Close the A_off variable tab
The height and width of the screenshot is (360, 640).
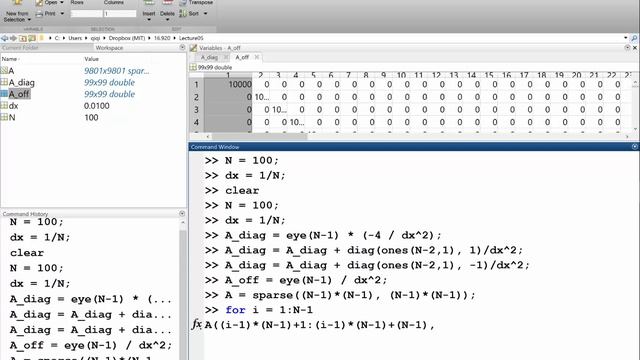257,57
